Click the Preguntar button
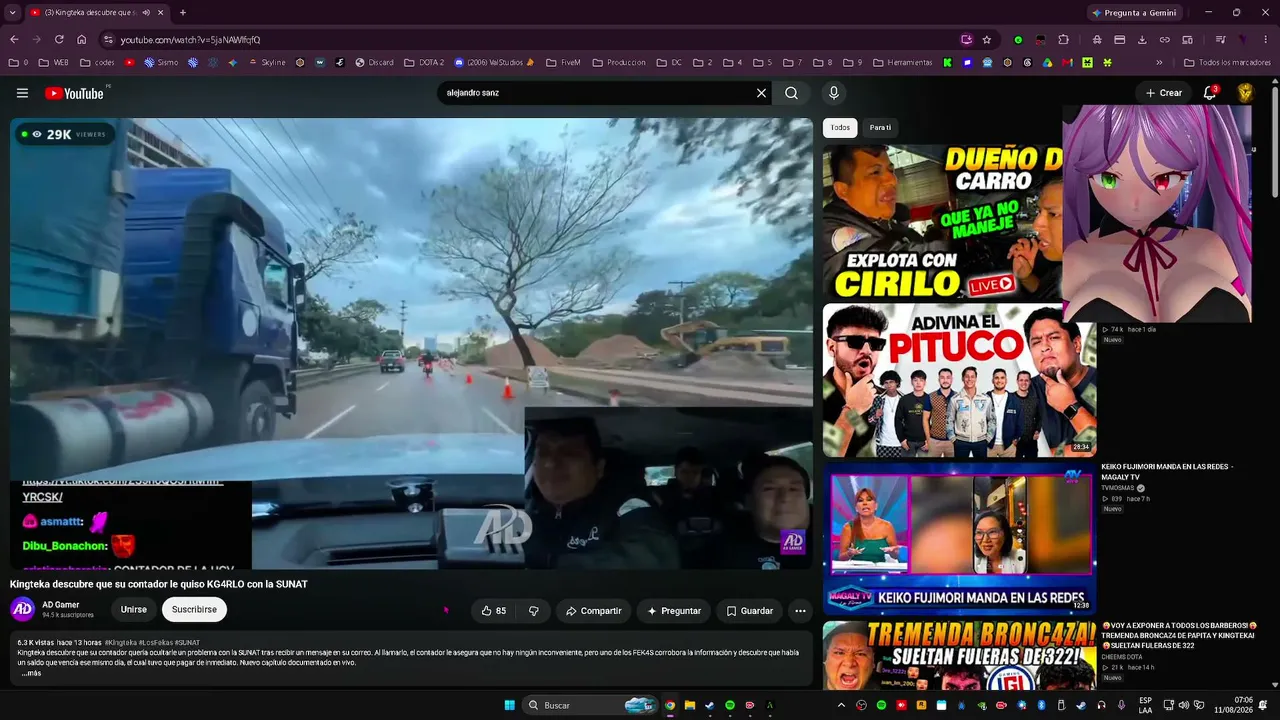 tap(675, 611)
